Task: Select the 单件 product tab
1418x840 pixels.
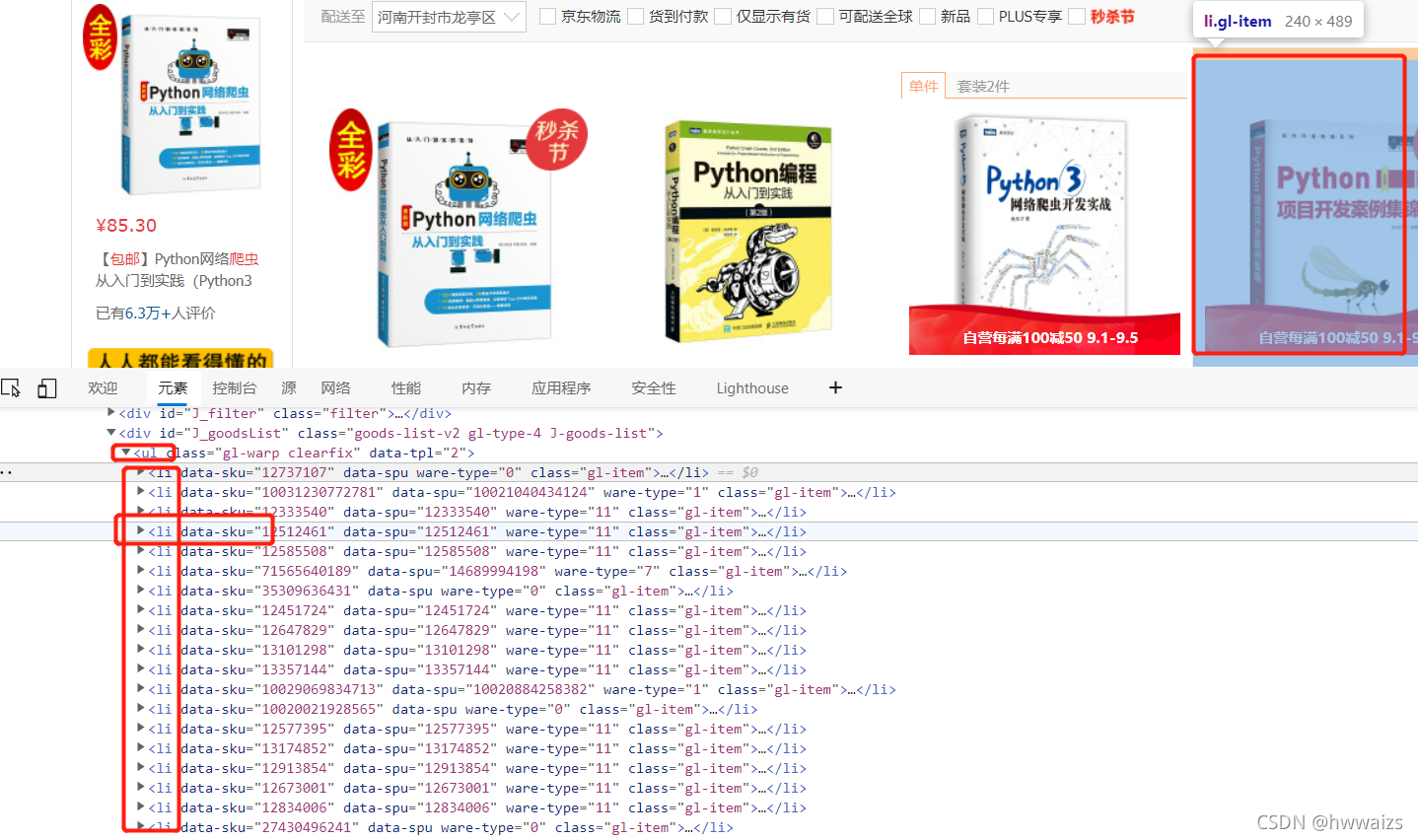Action: [x=924, y=86]
